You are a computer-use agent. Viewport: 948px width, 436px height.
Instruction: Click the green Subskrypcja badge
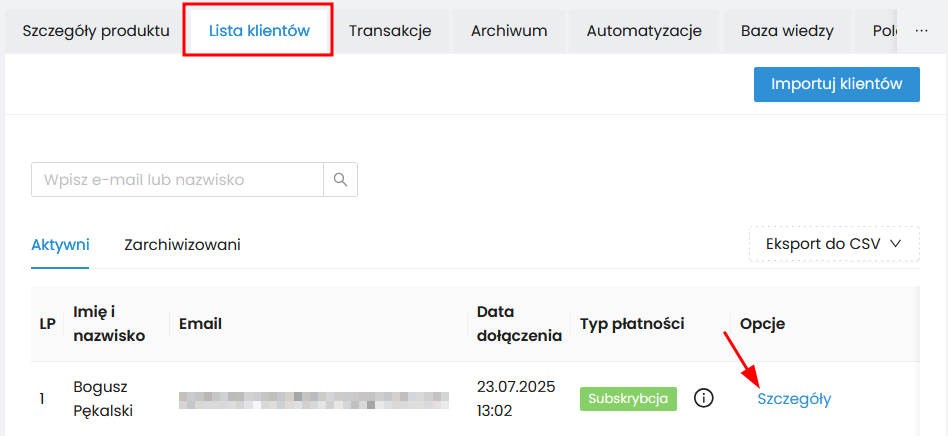pyautogui.click(x=628, y=399)
